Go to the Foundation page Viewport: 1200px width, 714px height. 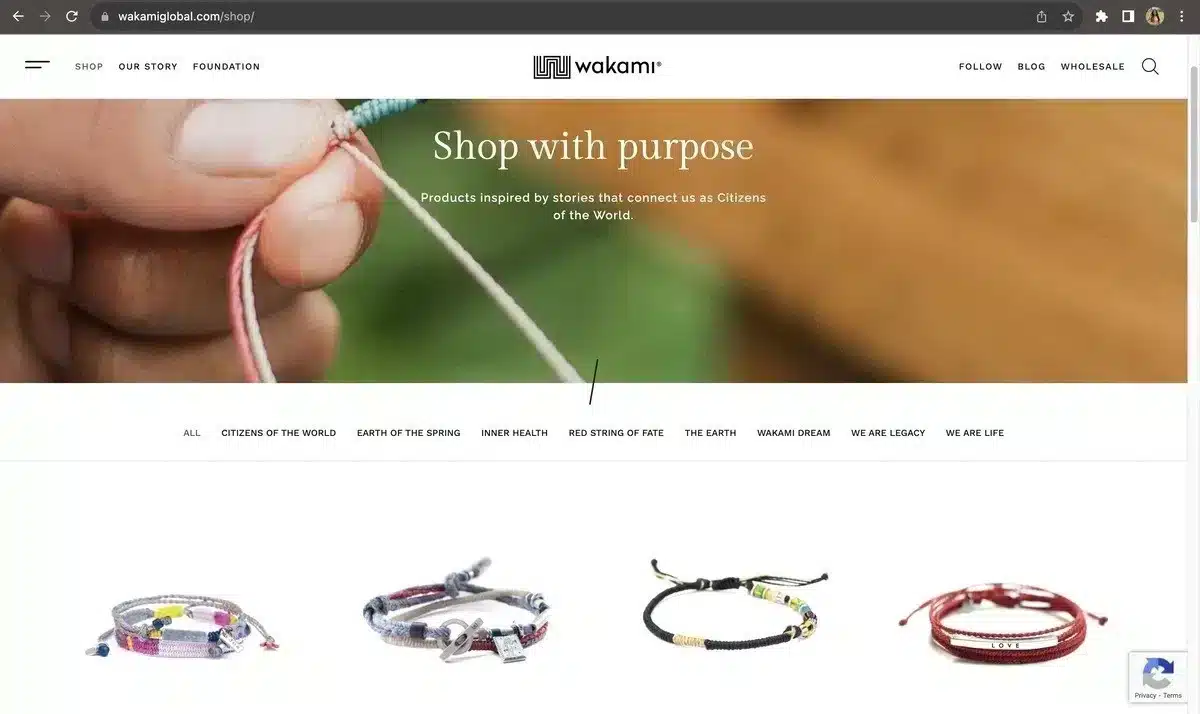coord(226,67)
